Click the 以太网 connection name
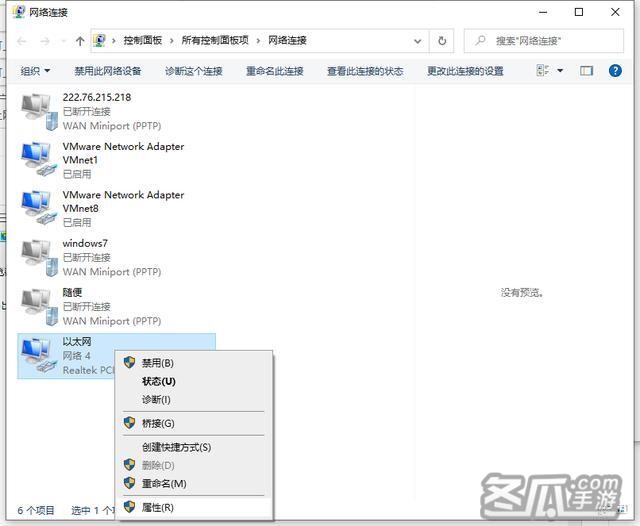640x526 pixels. point(77,342)
